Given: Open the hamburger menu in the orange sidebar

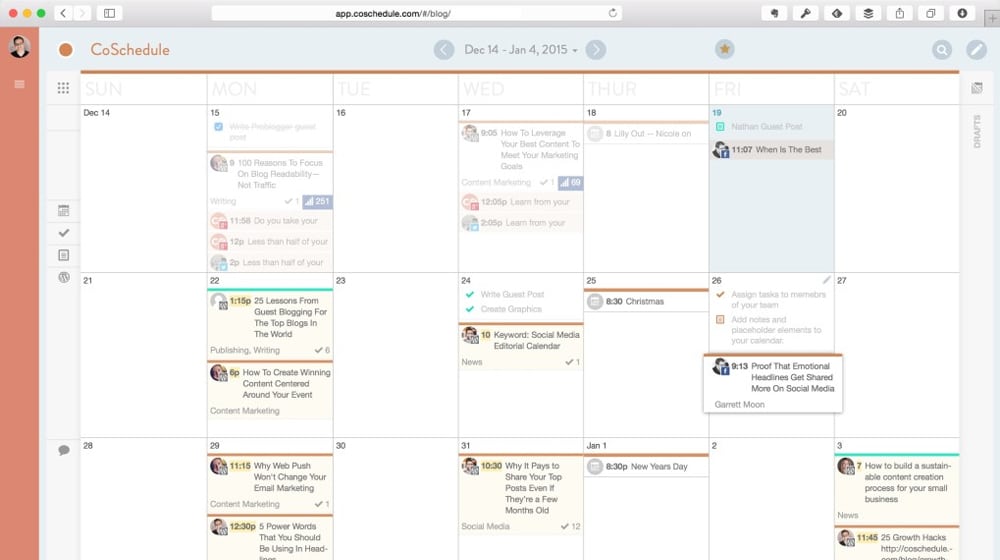Looking at the screenshot, I should 19,84.
